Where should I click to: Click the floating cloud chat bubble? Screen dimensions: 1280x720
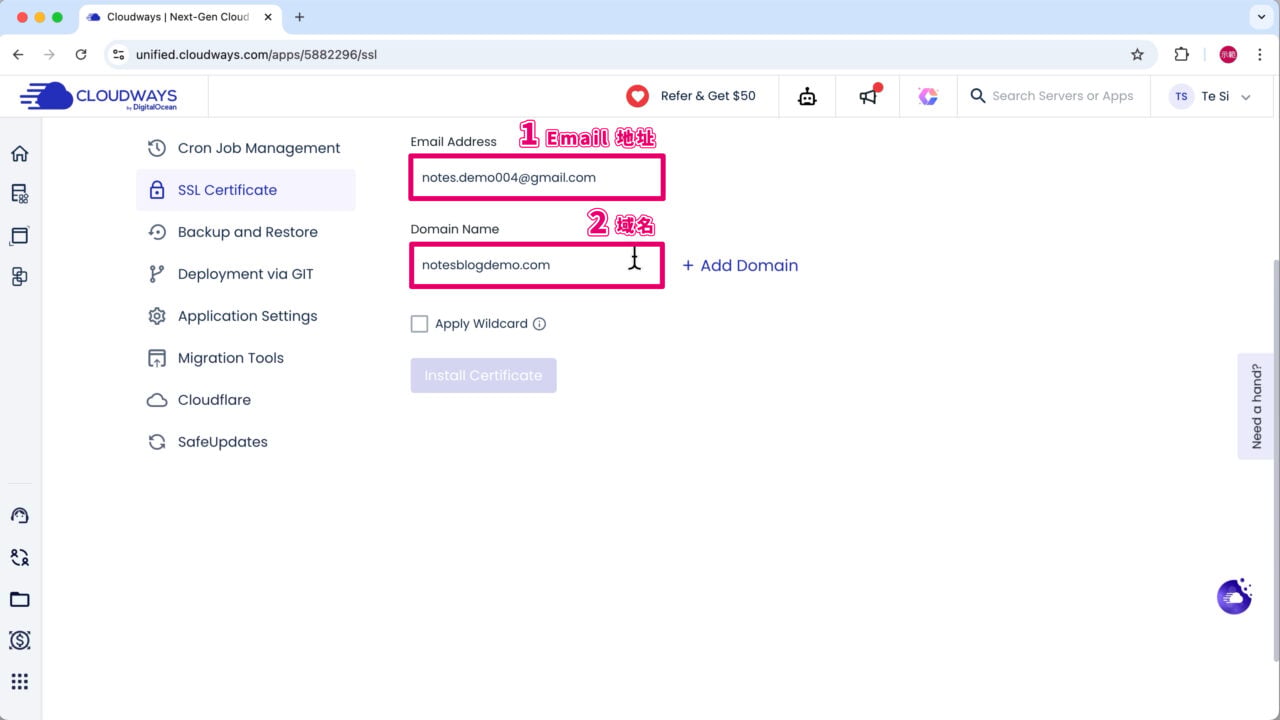[x=1234, y=596]
